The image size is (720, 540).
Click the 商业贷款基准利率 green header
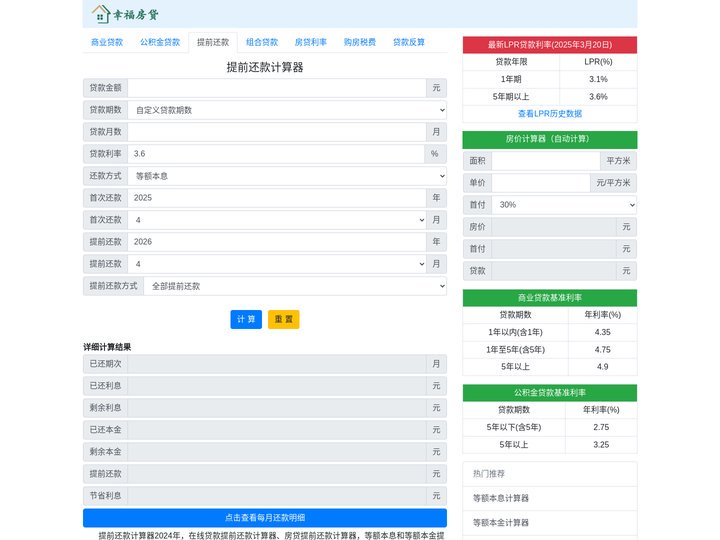(550, 298)
